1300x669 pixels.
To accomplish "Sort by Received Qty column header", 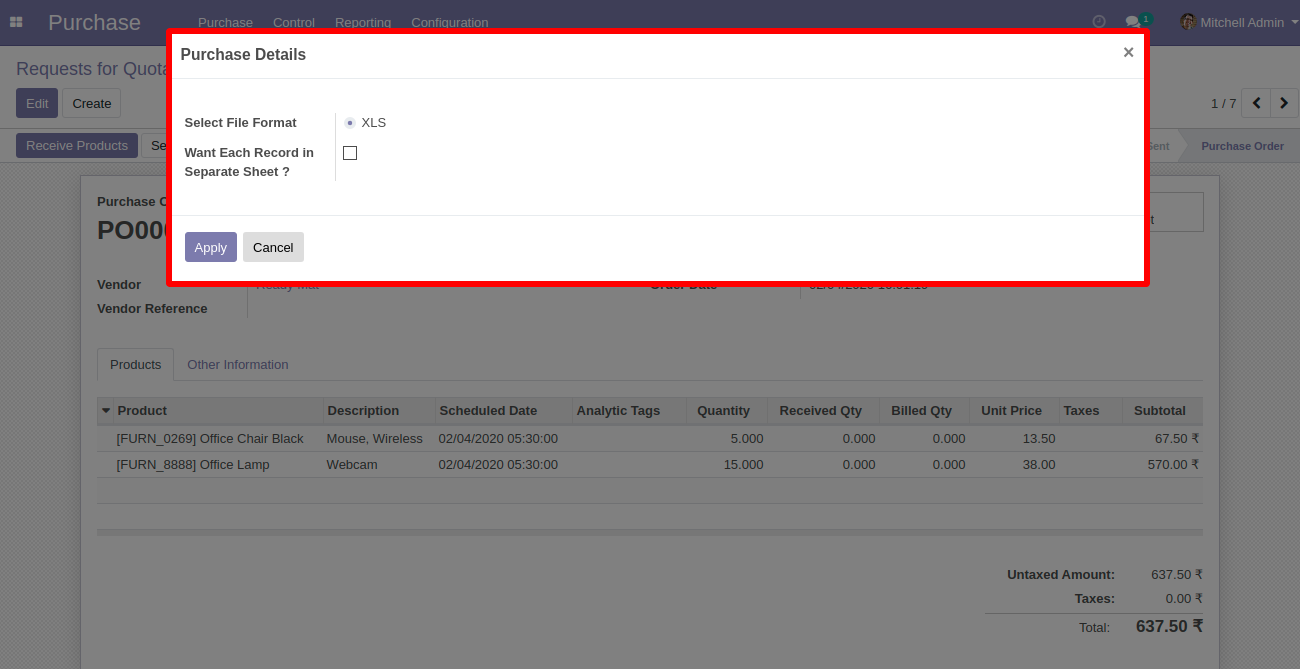I will pyautogui.click(x=821, y=411).
